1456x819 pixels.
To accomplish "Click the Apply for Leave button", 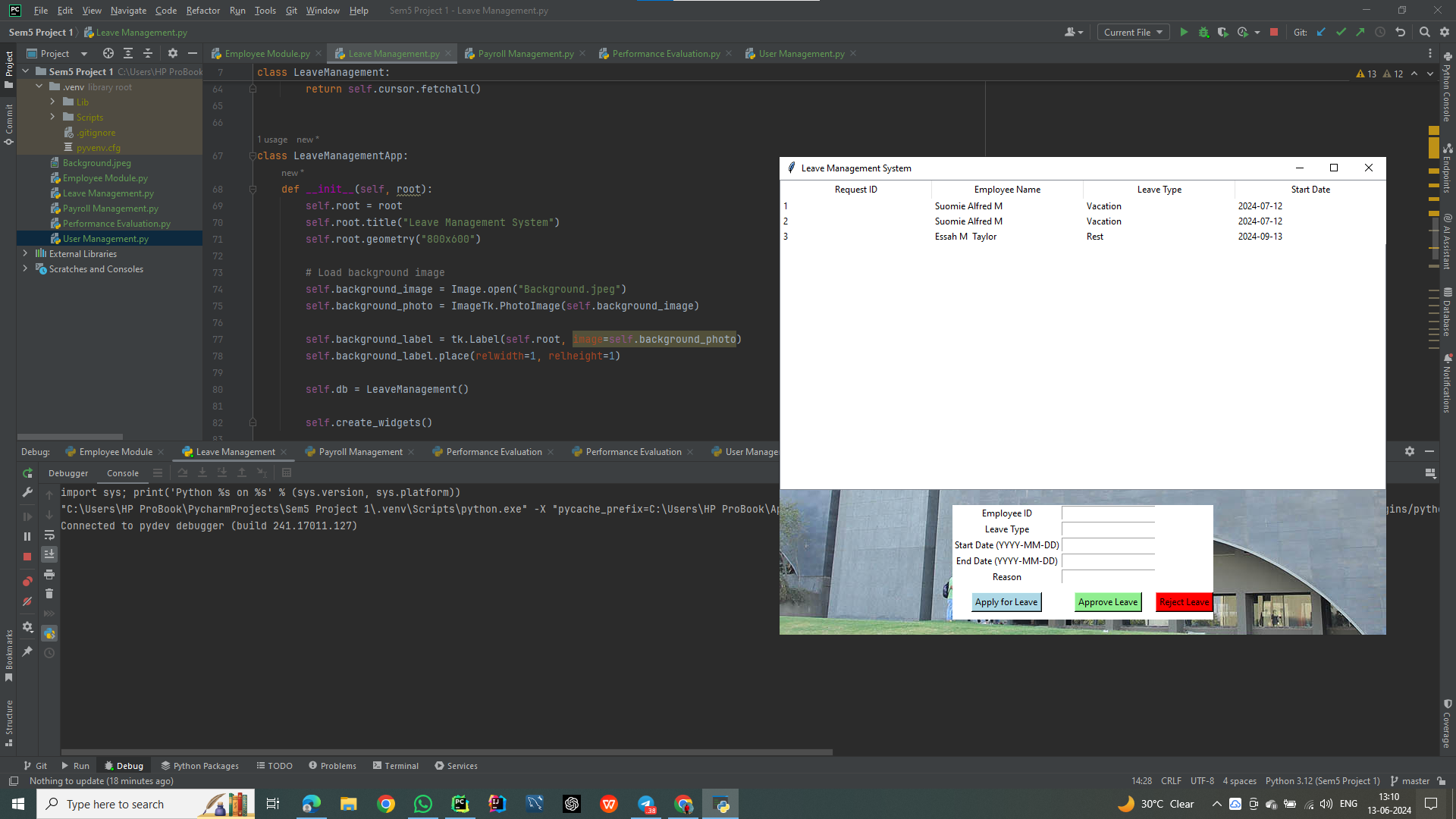I will coord(1006,602).
